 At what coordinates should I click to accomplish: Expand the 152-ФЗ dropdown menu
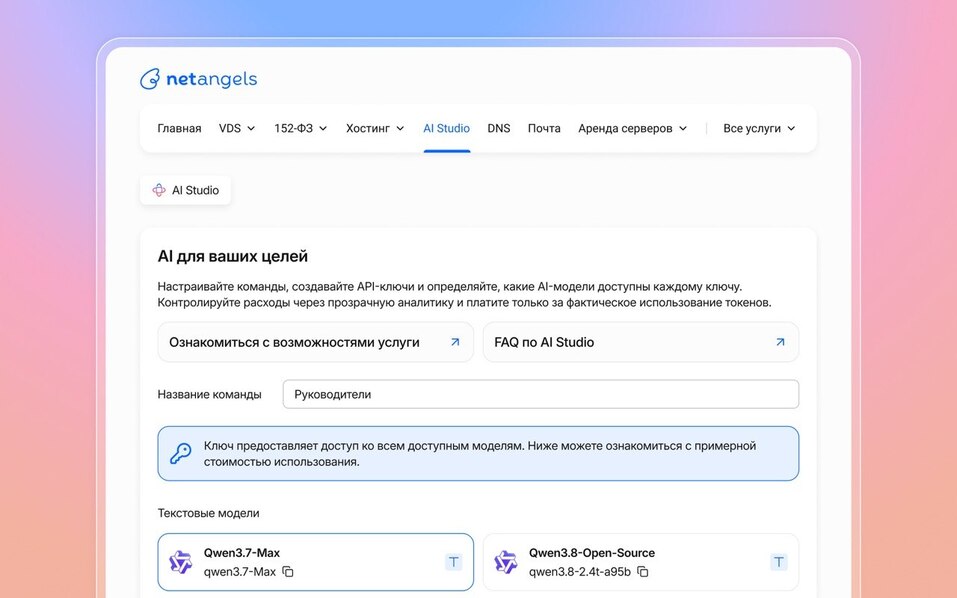pyautogui.click(x=300, y=128)
